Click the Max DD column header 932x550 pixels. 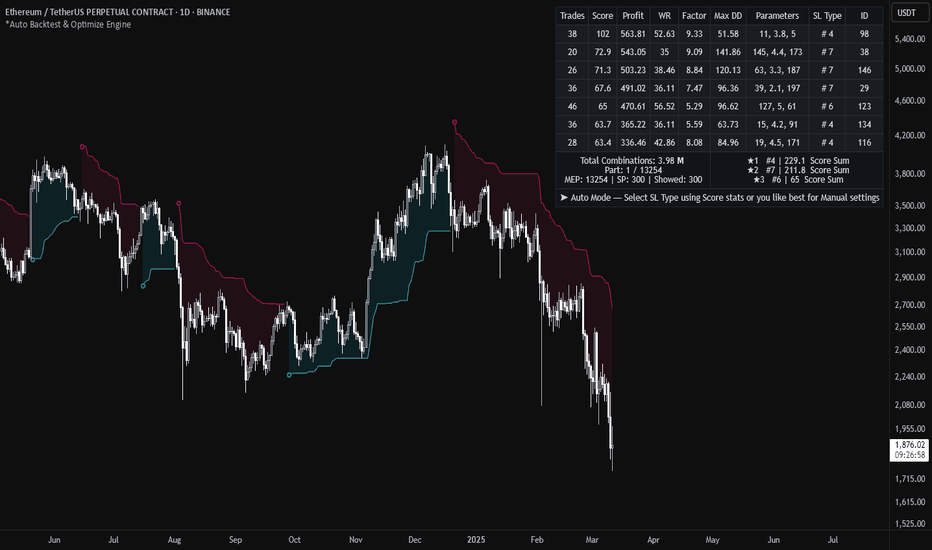pos(728,16)
